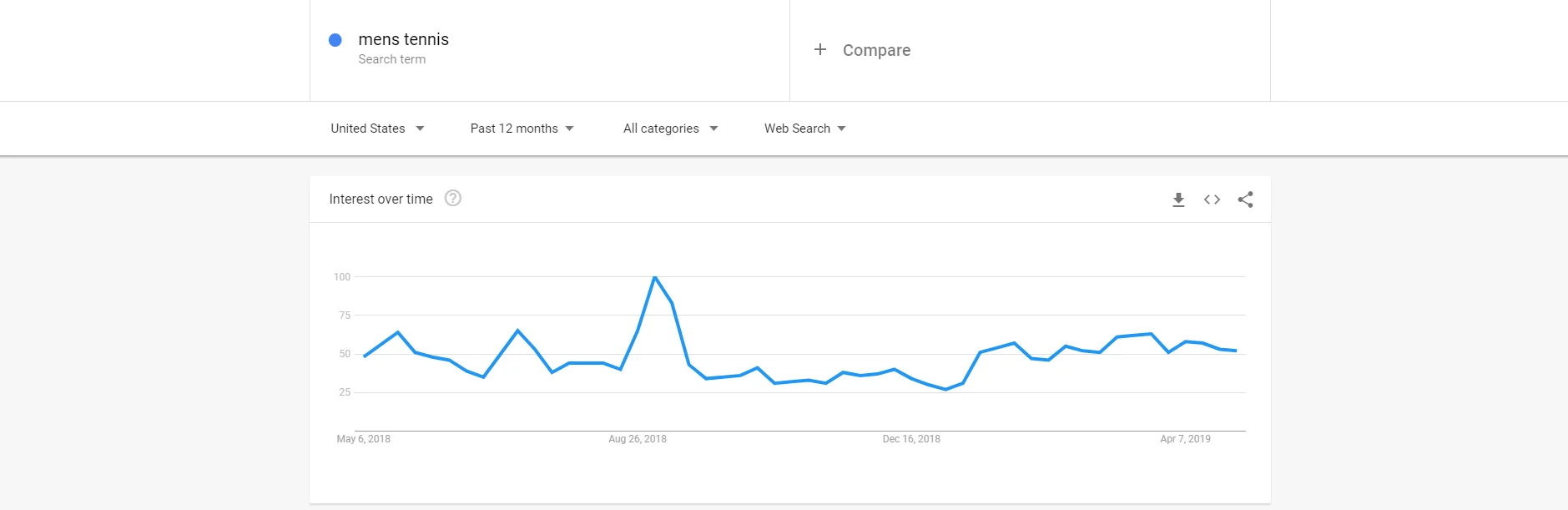The image size is (1568, 510).
Task: Click the blue dot beside mens tennis
Action: click(x=335, y=40)
